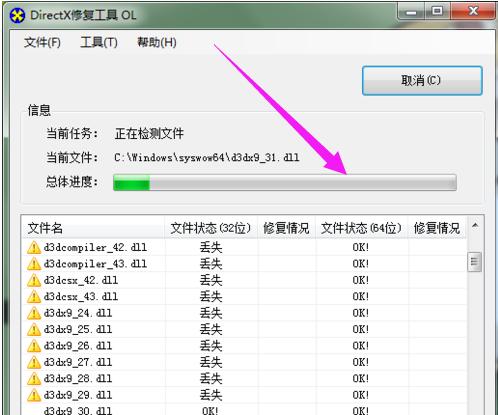498x415 pixels.
Task: Click the file list scrollbar up arrow
Action: click(475, 226)
